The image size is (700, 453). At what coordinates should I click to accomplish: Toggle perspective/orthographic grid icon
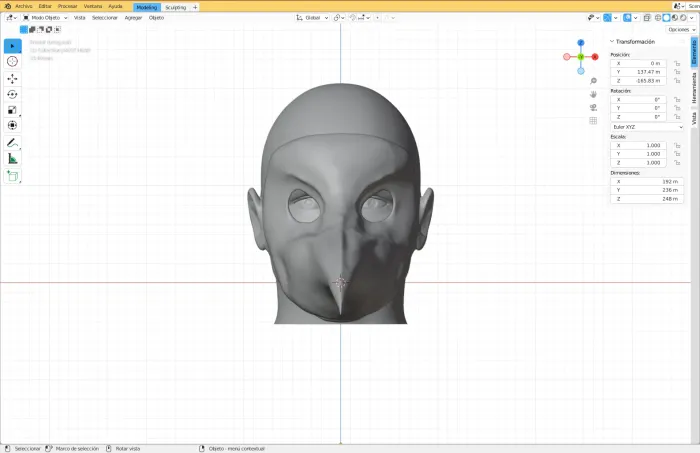(x=593, y=121)
